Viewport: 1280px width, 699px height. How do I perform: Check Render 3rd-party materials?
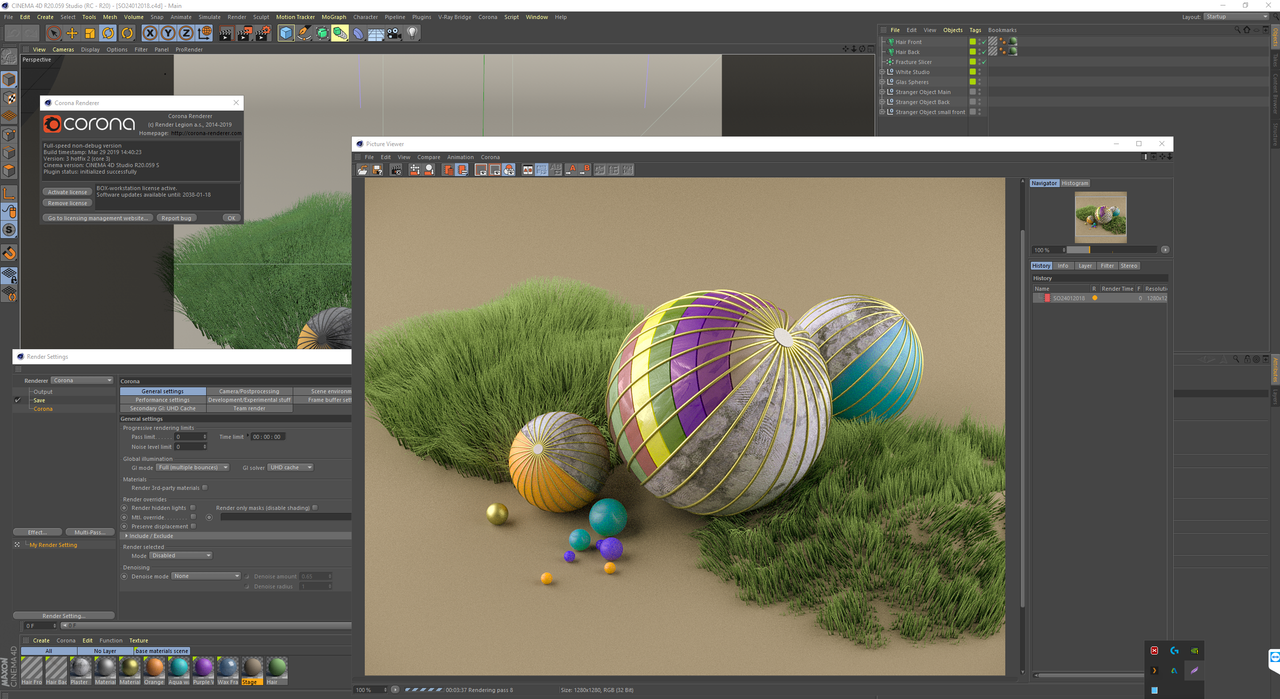[x=205, y=488]
